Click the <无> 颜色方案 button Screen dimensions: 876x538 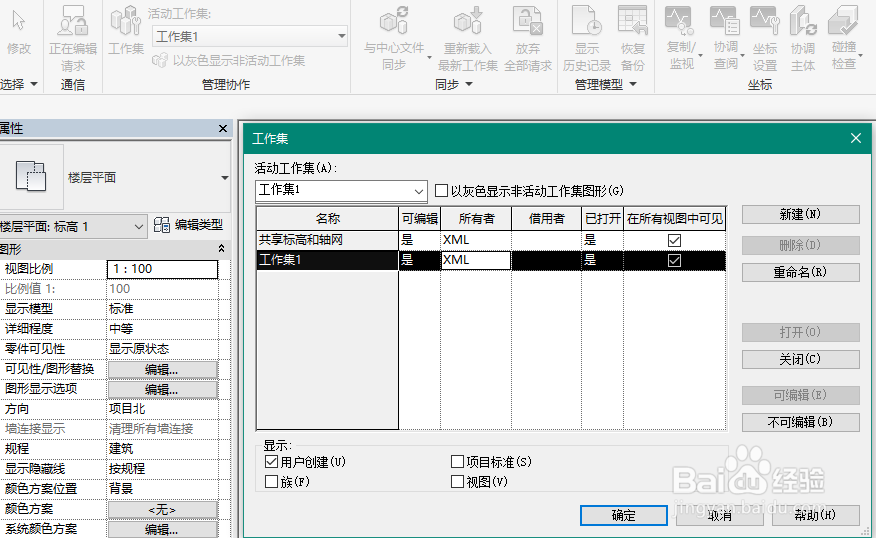click(x=162, y=510)
